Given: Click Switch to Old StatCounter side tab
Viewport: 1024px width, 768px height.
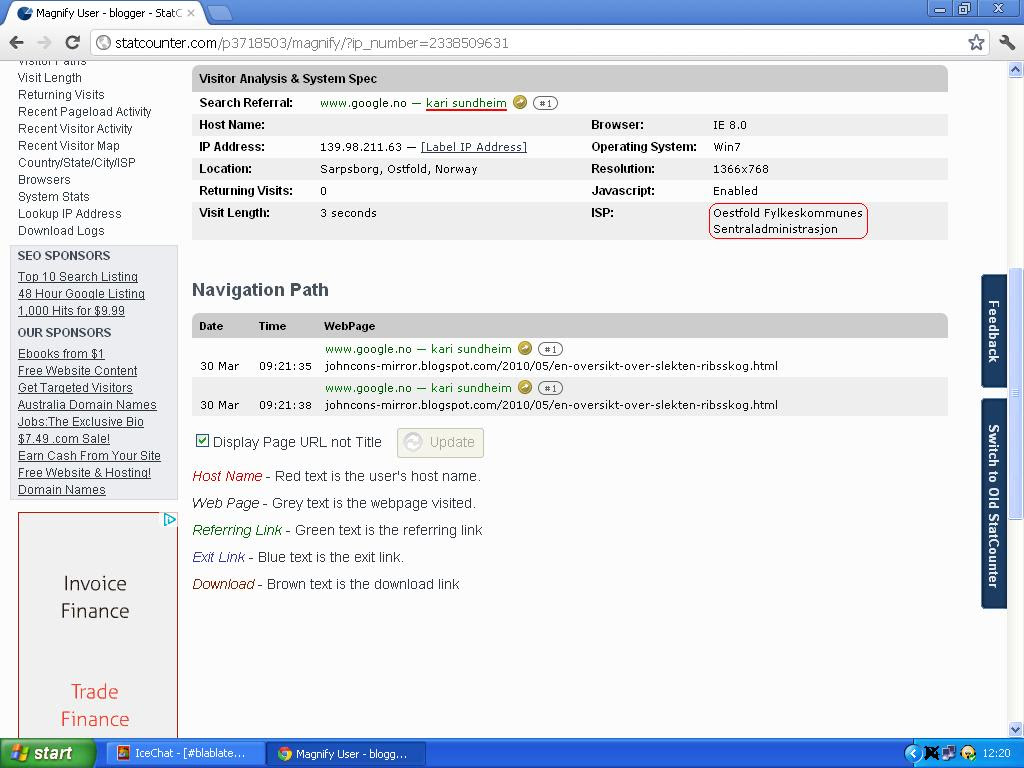Looking at the screenshot, I should tap(993, 504).
